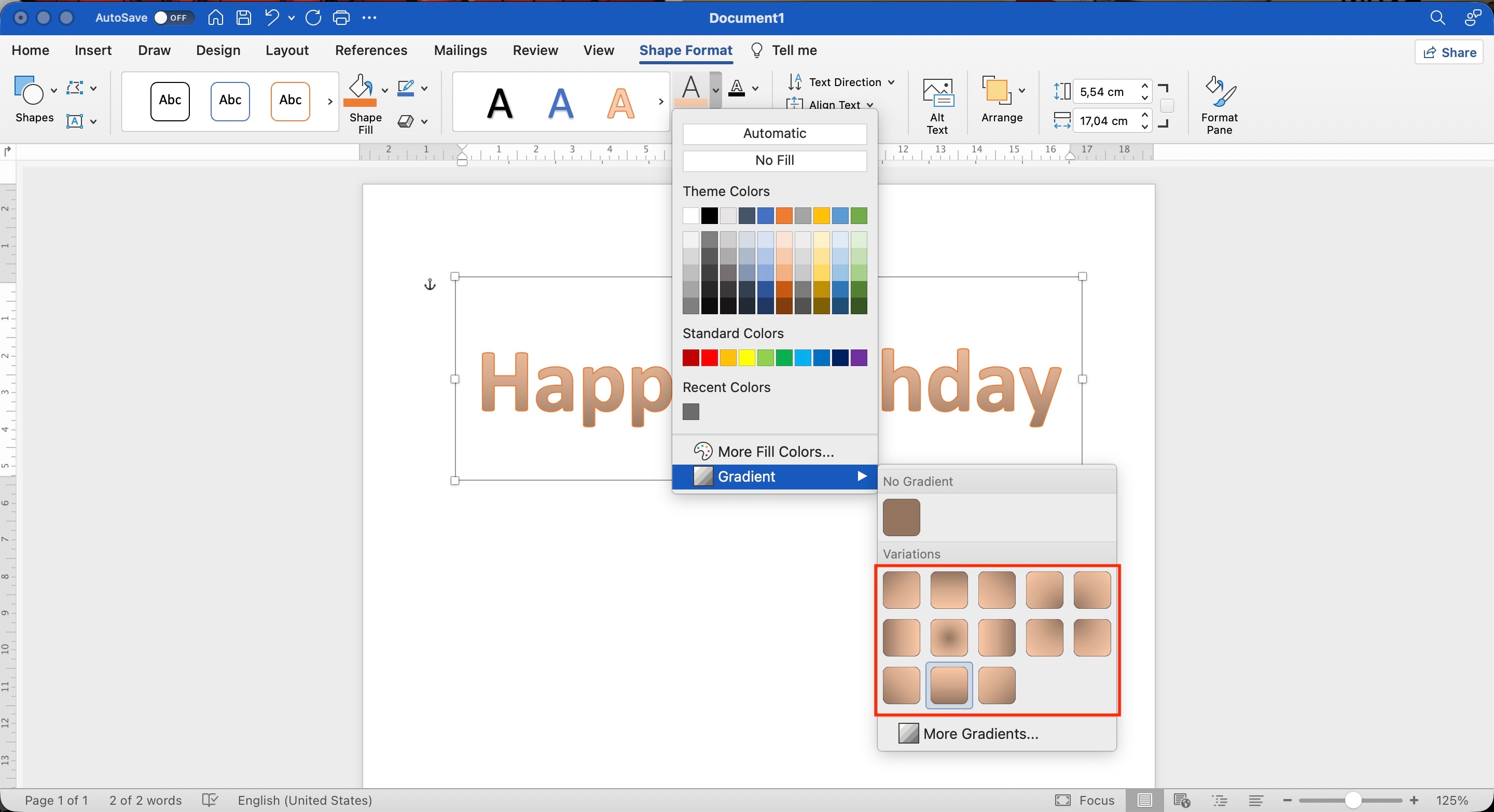The width and height of the screenshot is (1494, 812).
Task: Toggle the AutoSave switch
Action: pos(172,18)
